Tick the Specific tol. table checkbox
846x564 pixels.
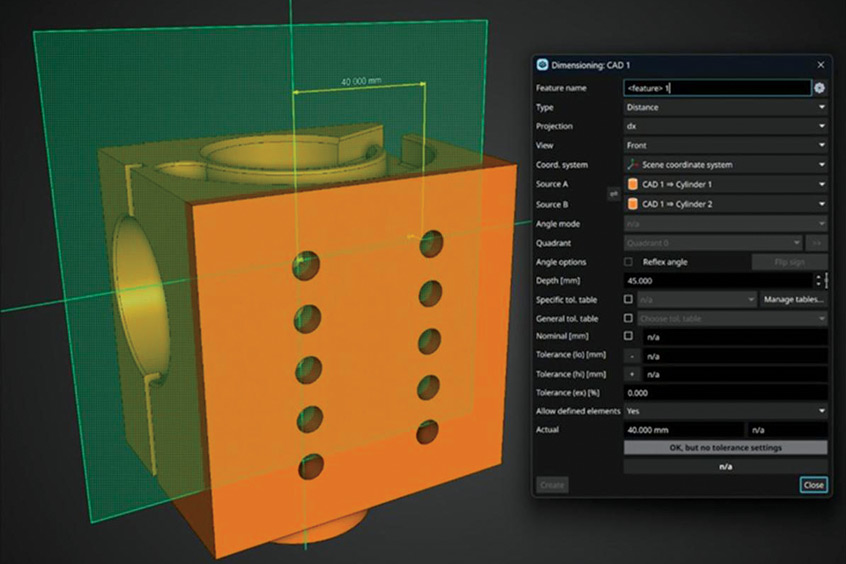click(x=628, y=299)
